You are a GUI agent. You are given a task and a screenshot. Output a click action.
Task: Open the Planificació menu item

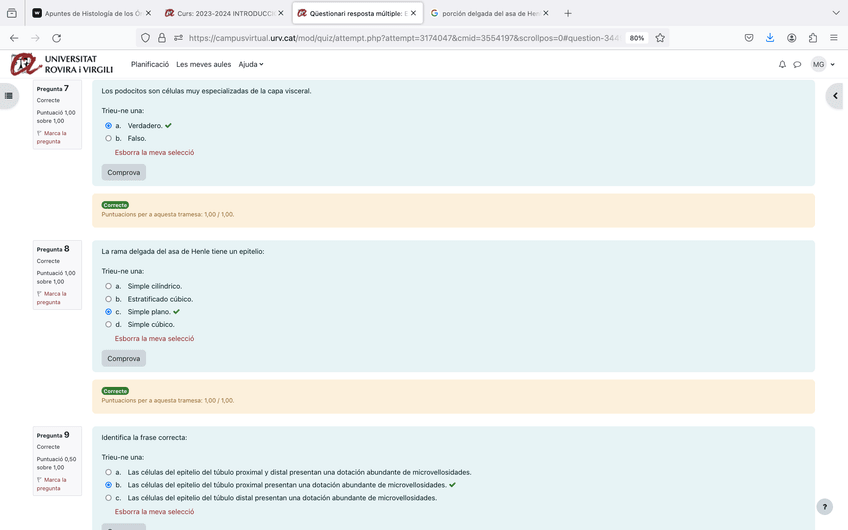coord(150,65)
